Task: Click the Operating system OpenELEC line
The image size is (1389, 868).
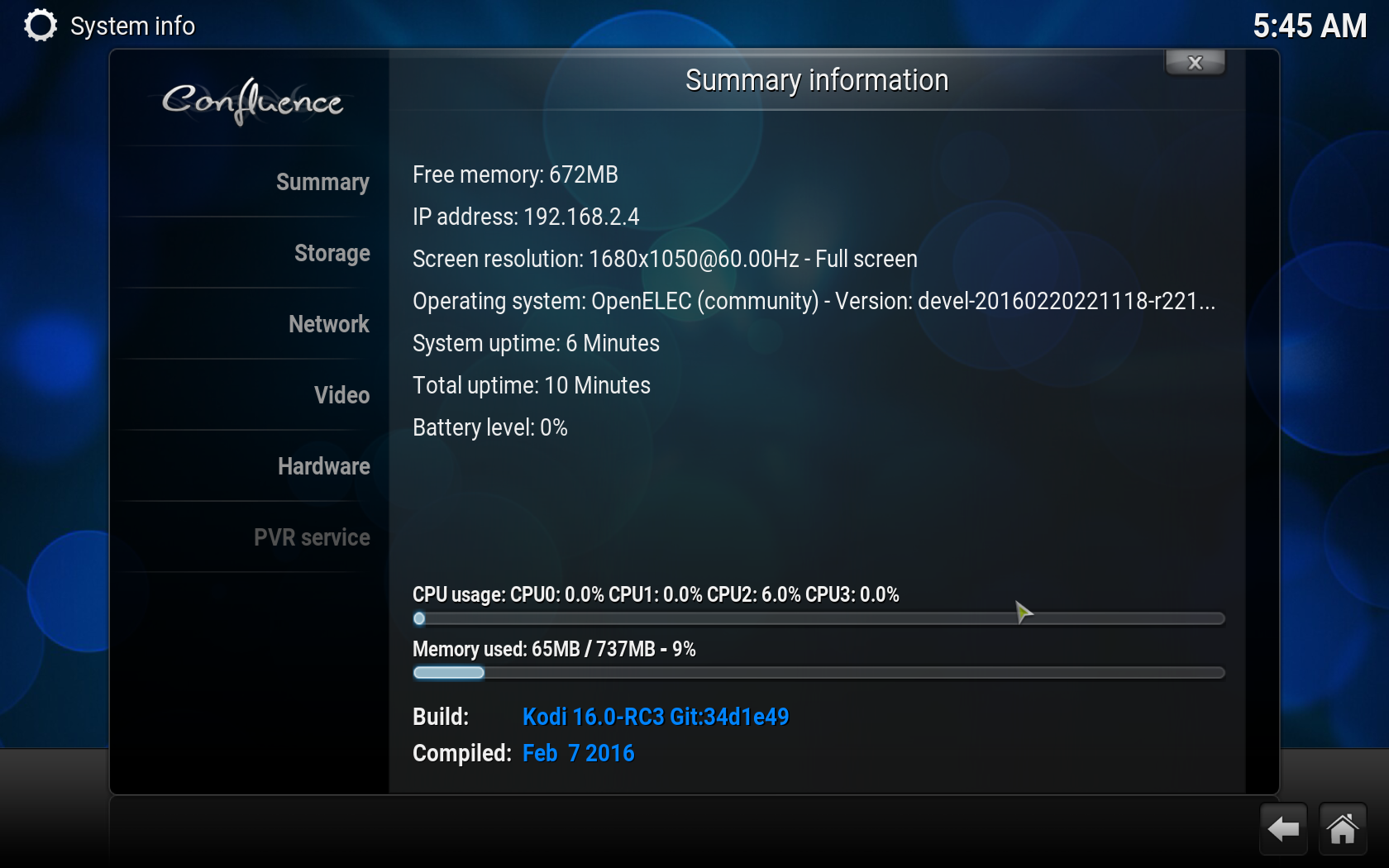Action: 814,301
